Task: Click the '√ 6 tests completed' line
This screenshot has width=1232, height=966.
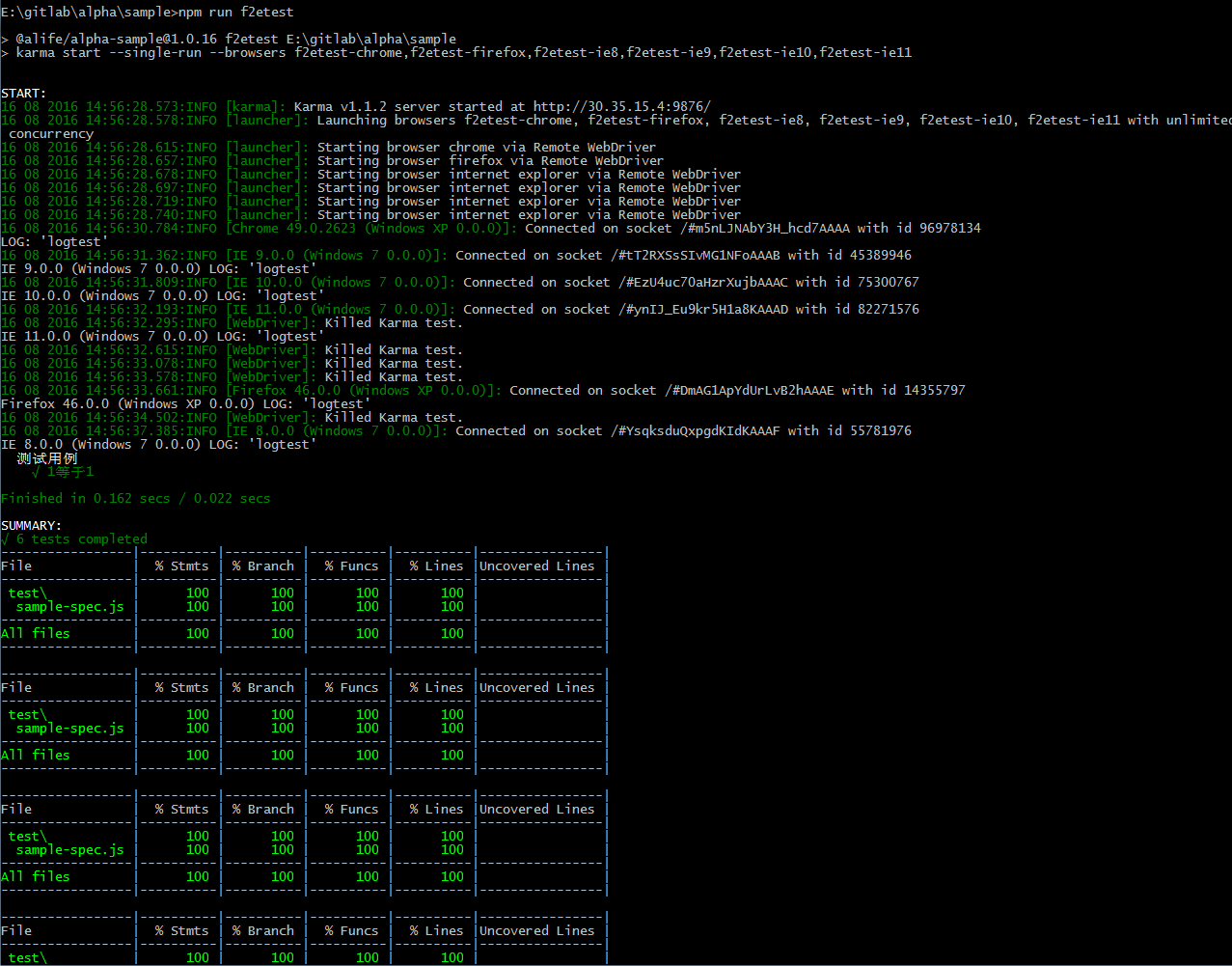Action: point(74,538)
